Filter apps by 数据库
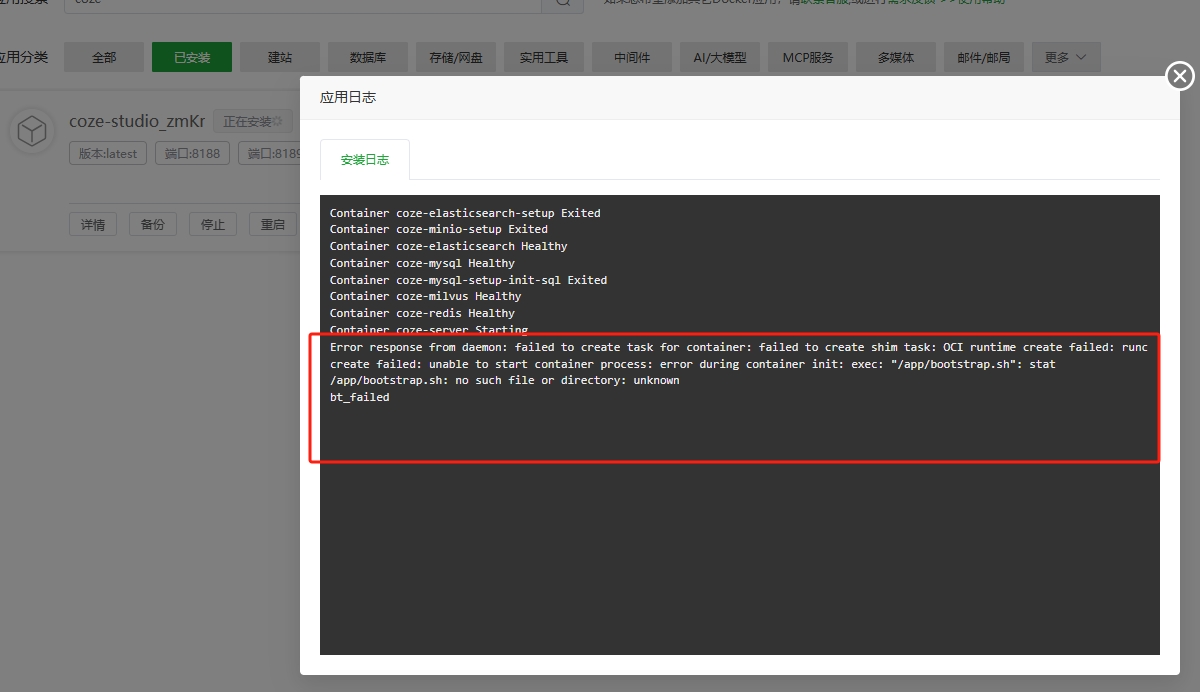1200x692 pixels. point(368,57)
